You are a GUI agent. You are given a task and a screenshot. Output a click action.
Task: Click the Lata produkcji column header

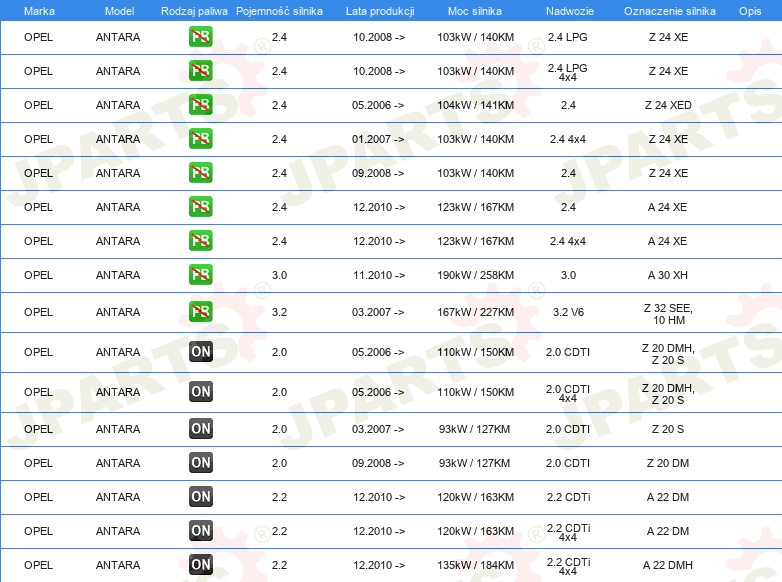379,10
